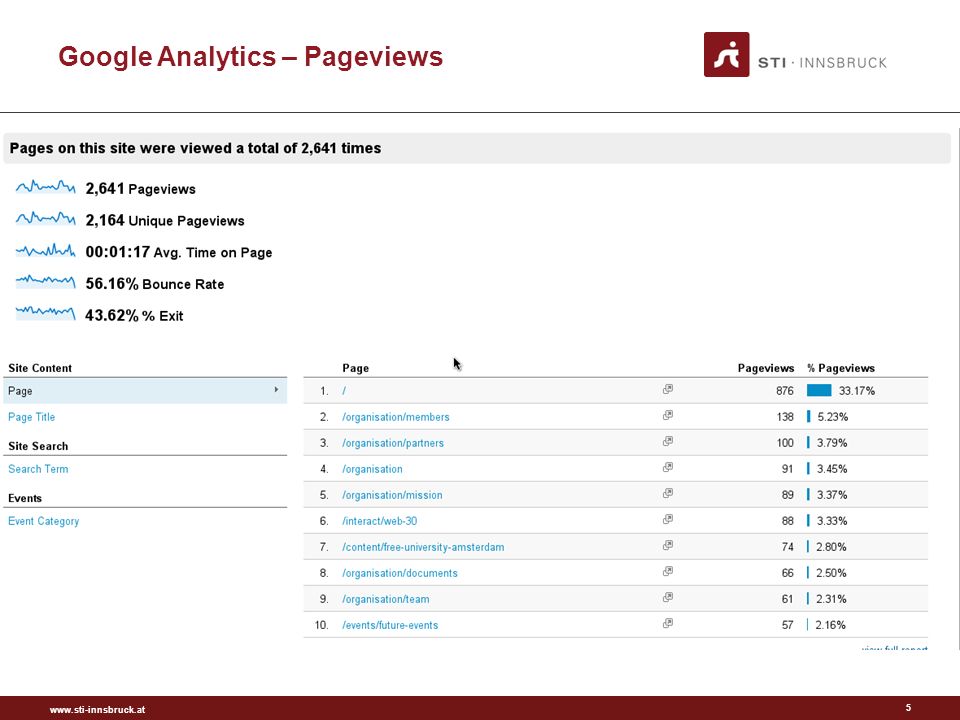Click the 56.16% Bounce Rate metric
The height and width of the screenshot is (720, 960).
[x=154, y=284]
